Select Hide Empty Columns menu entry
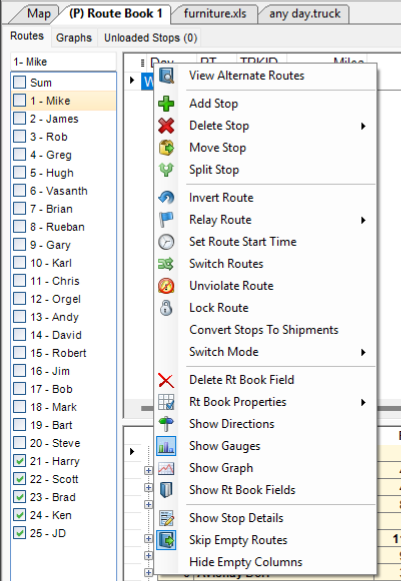Screen dimensions: 401x582 click(x=246, y=562)
